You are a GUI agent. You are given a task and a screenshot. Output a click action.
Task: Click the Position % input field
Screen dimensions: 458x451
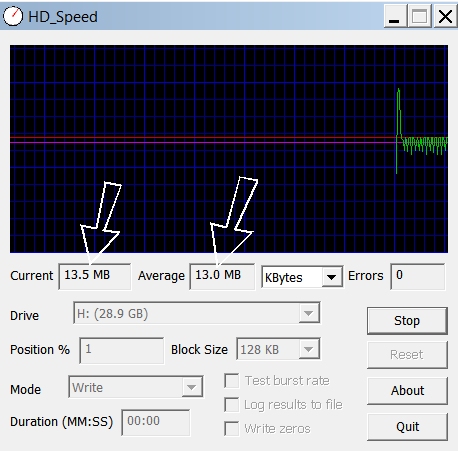click(122, 350)
